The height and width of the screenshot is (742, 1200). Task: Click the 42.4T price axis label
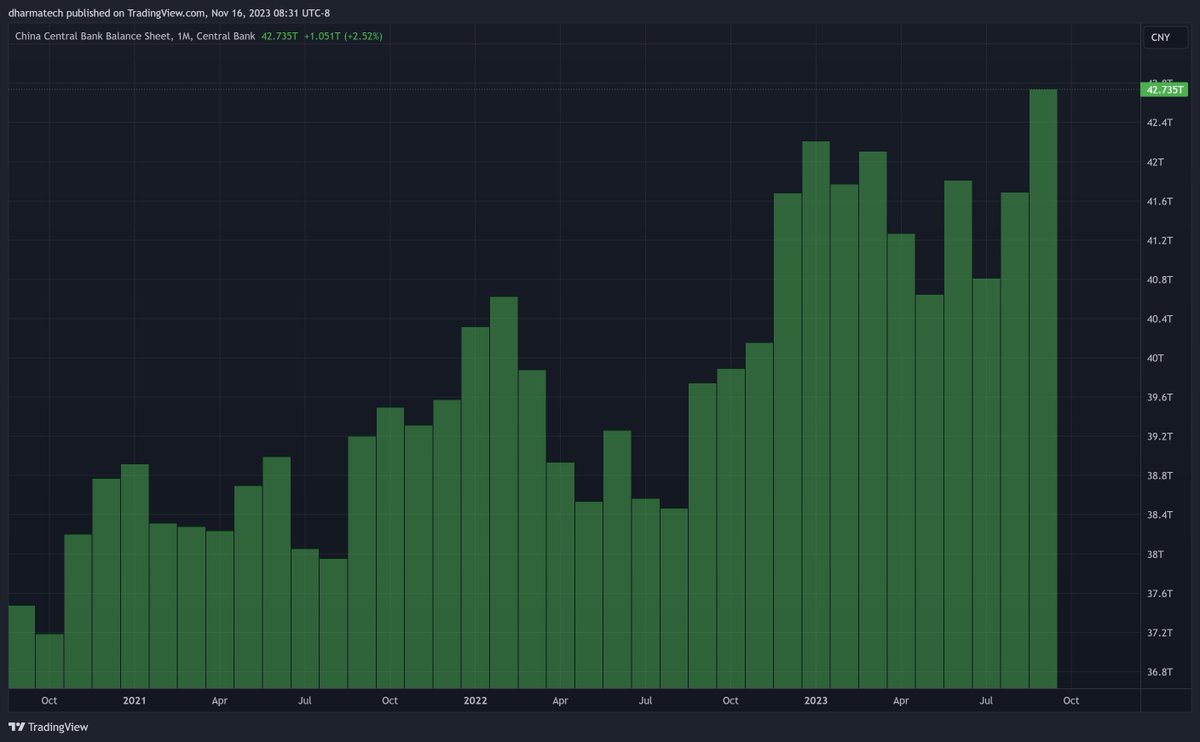point(1159,122)
